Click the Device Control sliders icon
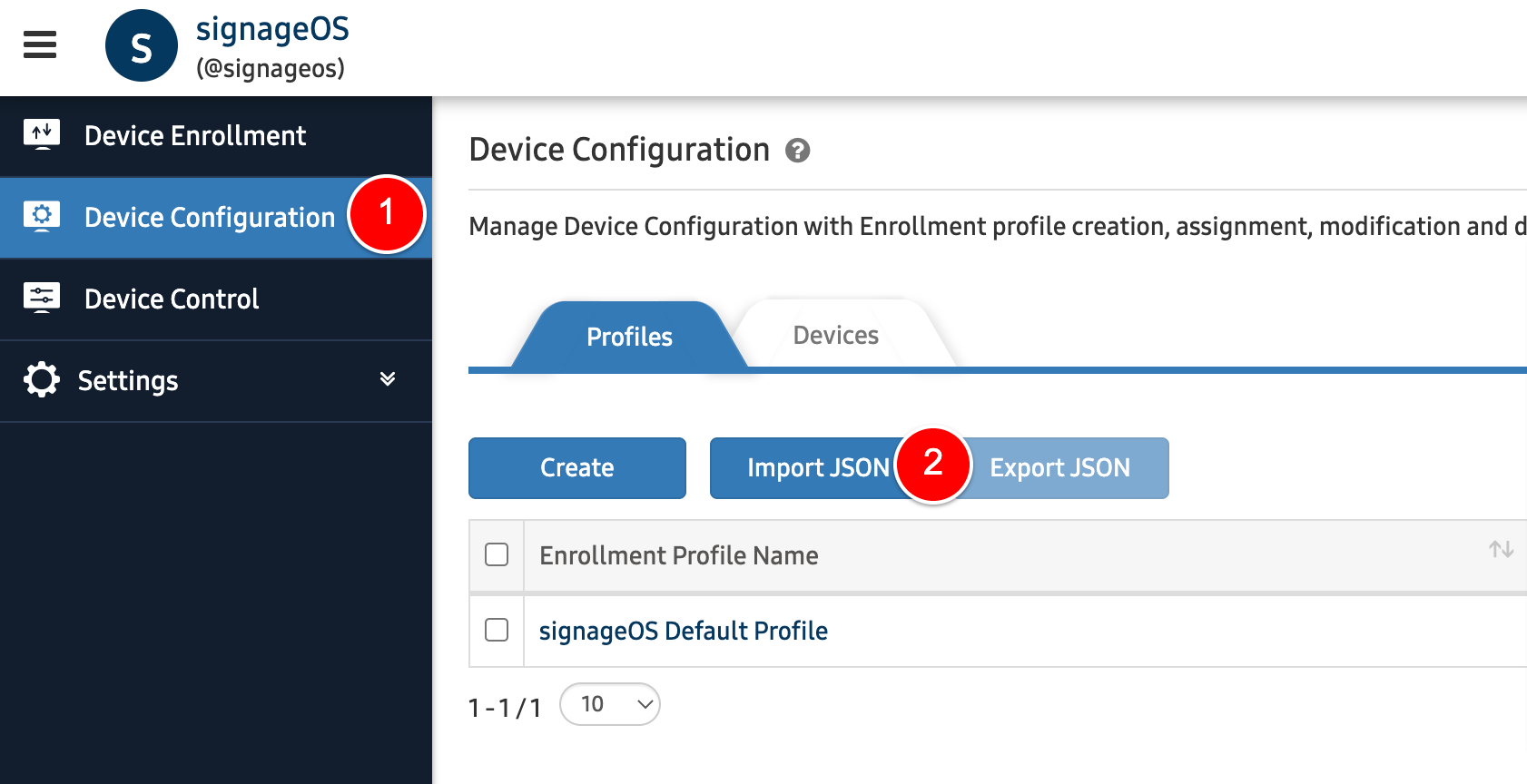 pyautogui.click(x=42, y=299)
